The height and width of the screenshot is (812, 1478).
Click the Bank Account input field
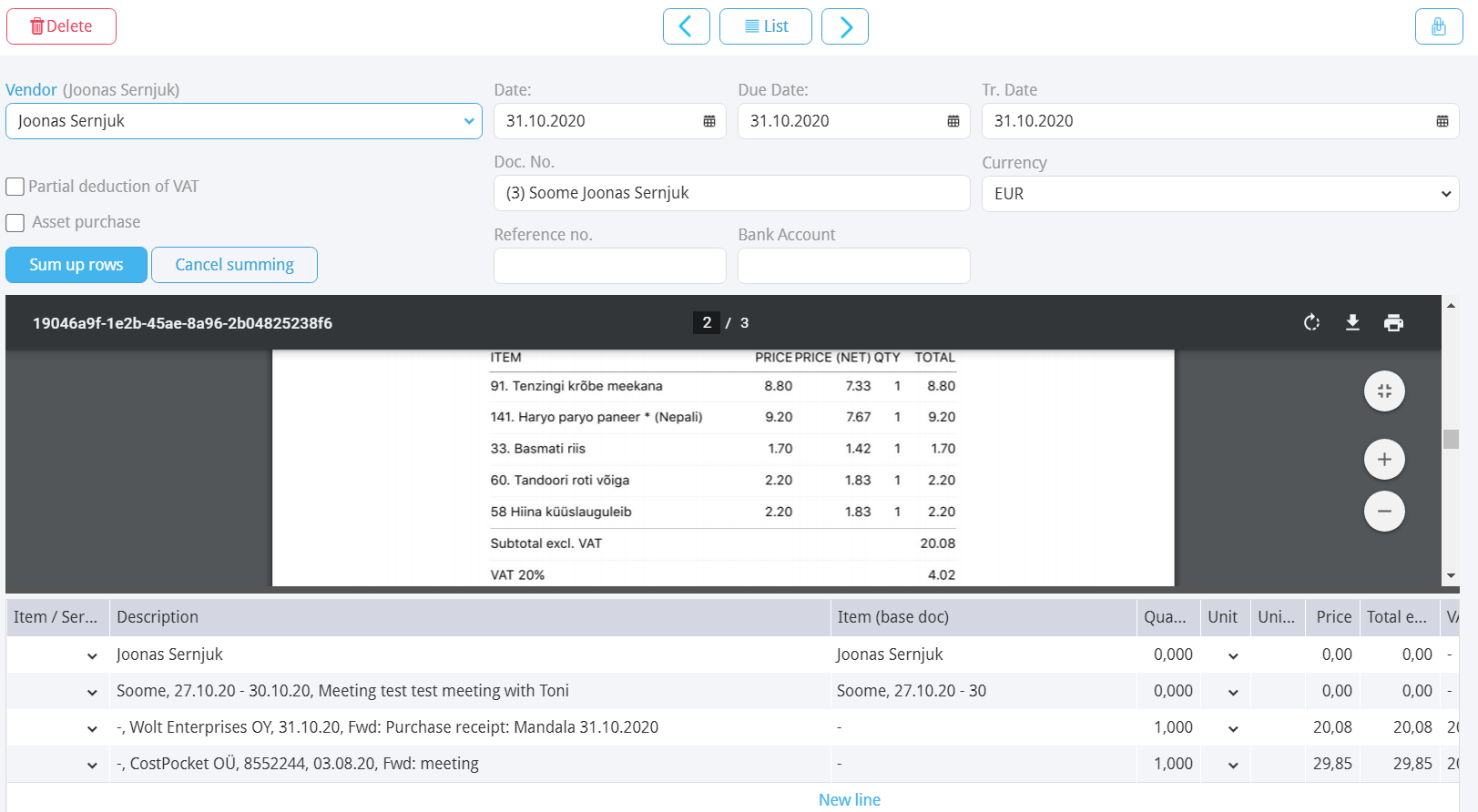[x=854, y=266]
